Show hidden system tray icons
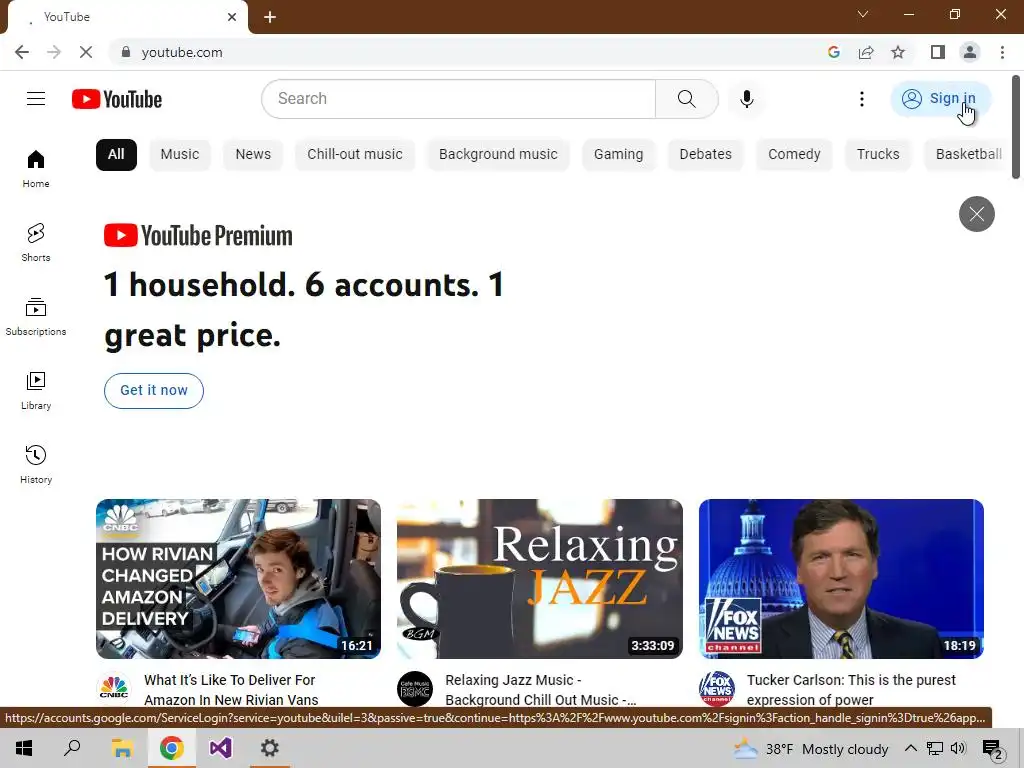This screenshot has height=768, width=1024. point(910,748)
